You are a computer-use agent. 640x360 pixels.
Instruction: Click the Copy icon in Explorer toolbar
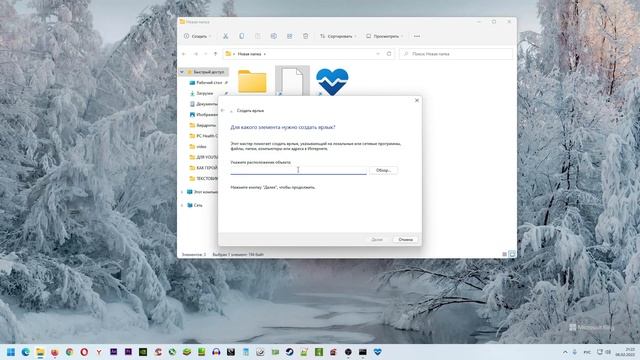click(x=242, y=36)
